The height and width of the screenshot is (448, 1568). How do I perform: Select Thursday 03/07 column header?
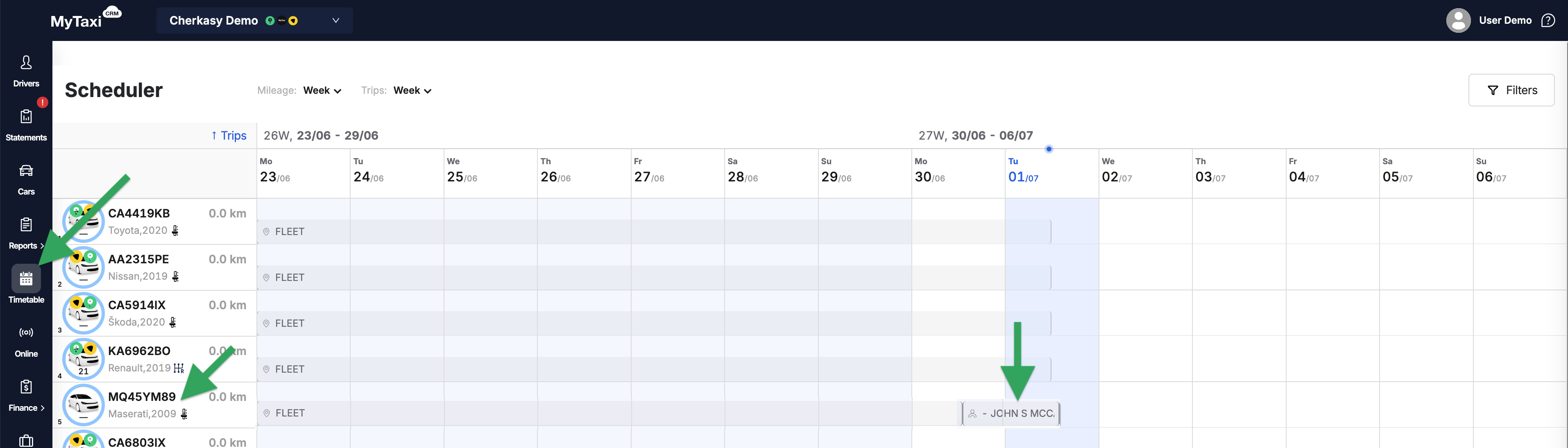coord(1239,174)
